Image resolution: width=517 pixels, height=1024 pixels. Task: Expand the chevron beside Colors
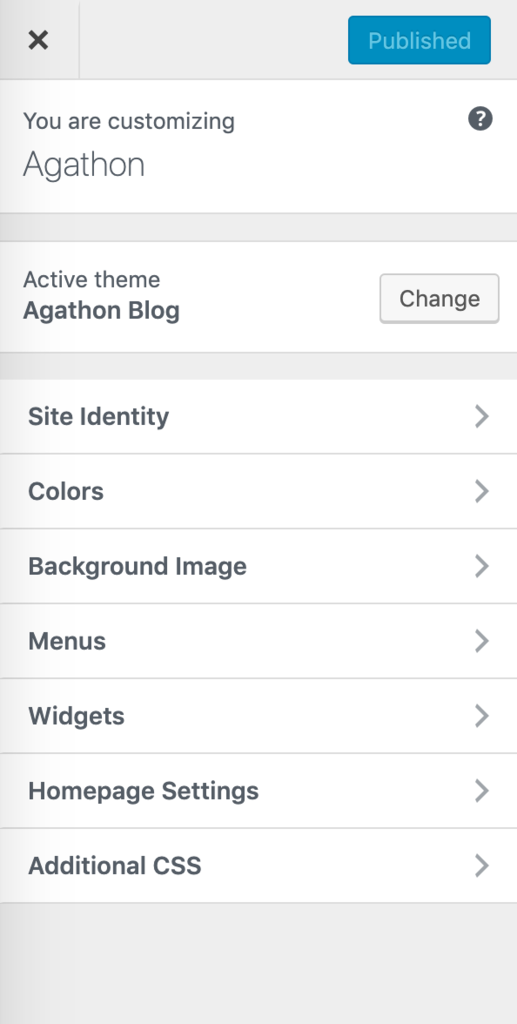(x=482, y=491)
